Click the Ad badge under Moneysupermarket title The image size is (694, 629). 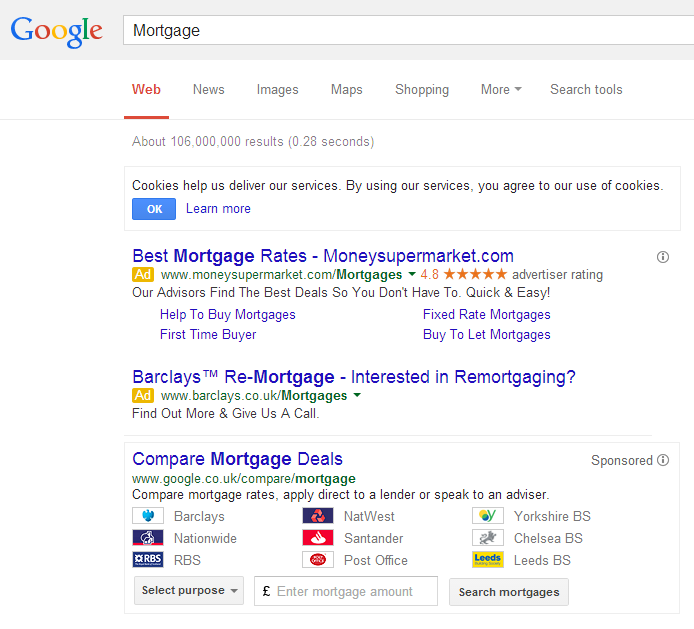tap(143, 274)
